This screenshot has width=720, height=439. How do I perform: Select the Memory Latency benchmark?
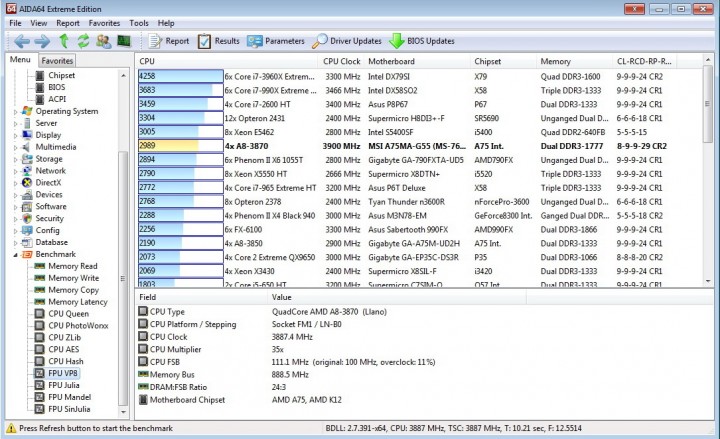click(78, 302)
